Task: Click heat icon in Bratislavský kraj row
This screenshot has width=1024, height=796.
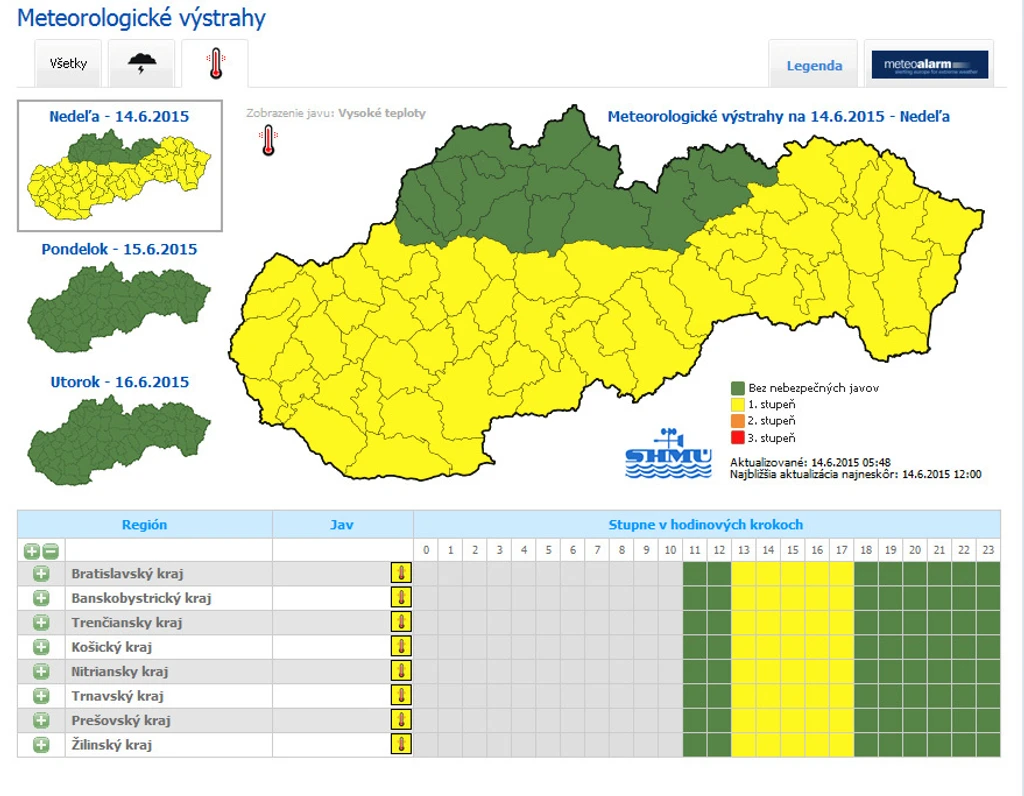Action: click(x=401, y=573)
